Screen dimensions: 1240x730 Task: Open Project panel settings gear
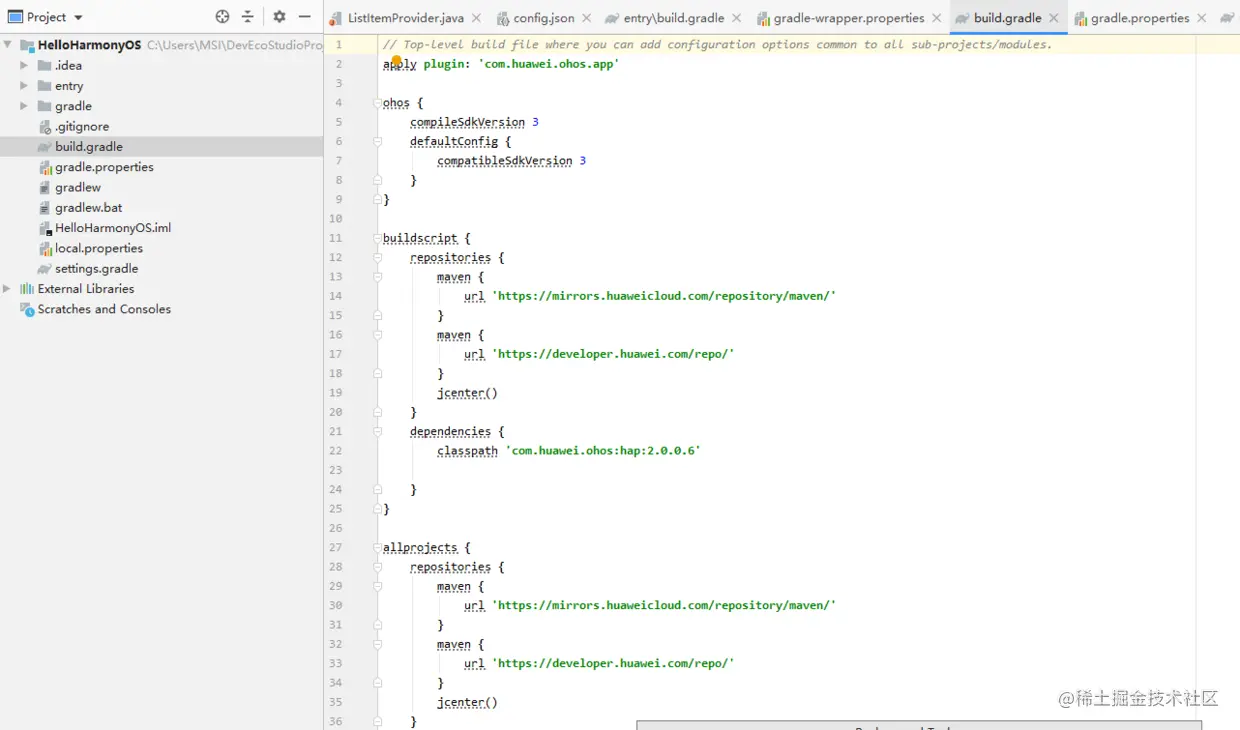[279, 17]
